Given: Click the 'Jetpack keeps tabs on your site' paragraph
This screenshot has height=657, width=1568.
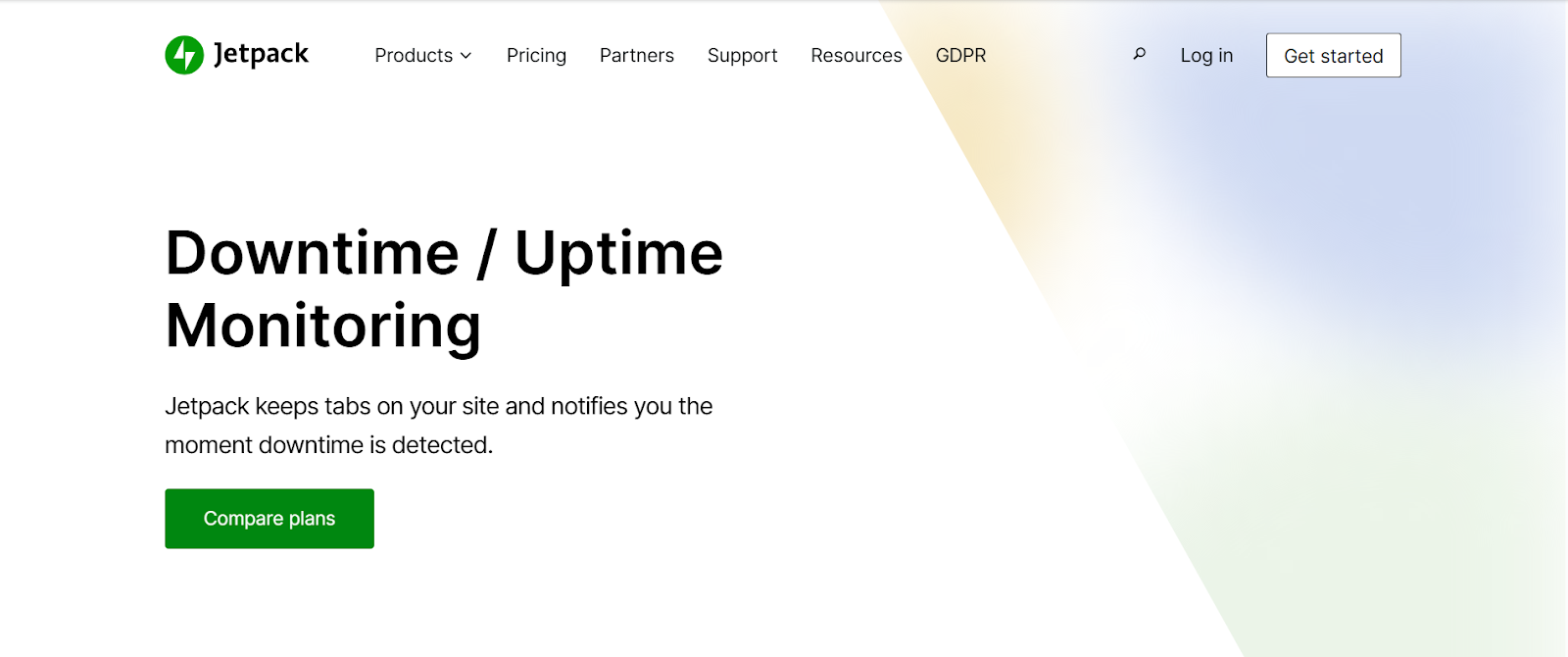Looking at the screenshot, I should (439, 426).
